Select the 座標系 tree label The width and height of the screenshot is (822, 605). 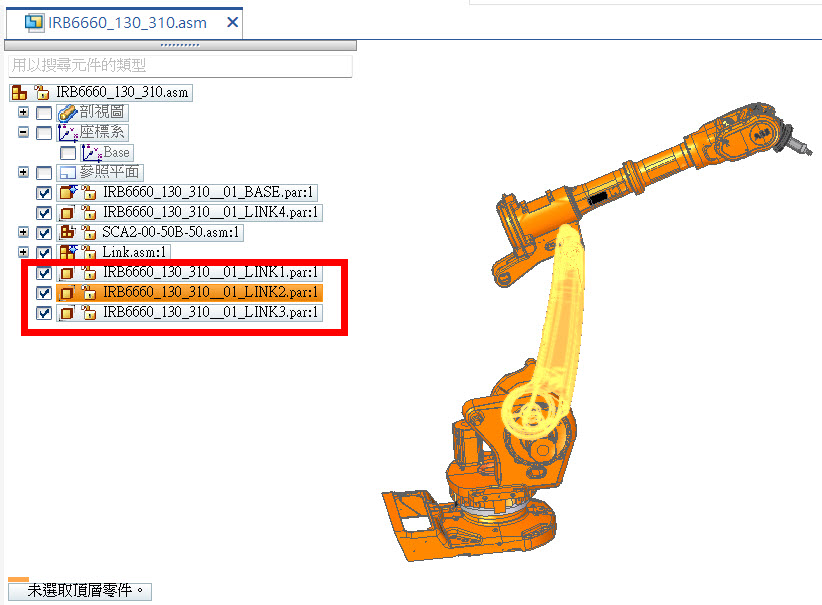pos(102,132)
